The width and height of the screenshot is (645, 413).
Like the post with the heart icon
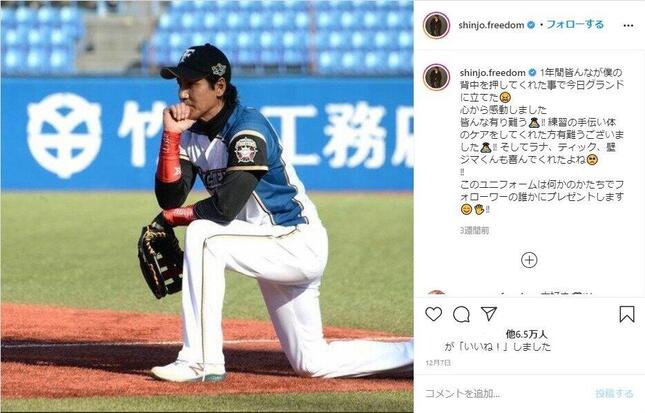tap(434, 315)
